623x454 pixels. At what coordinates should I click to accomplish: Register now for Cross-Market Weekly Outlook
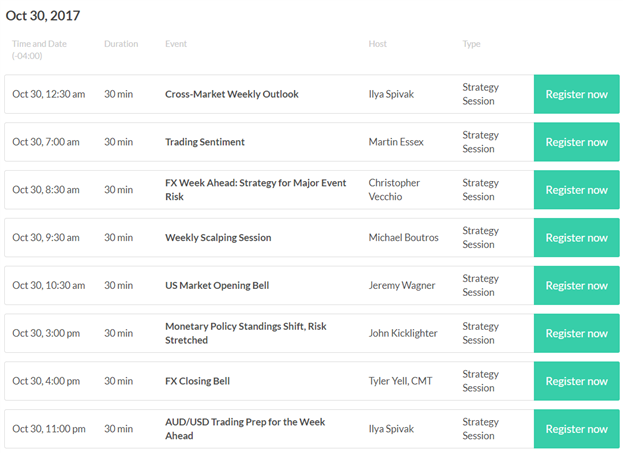click(576, 94)
